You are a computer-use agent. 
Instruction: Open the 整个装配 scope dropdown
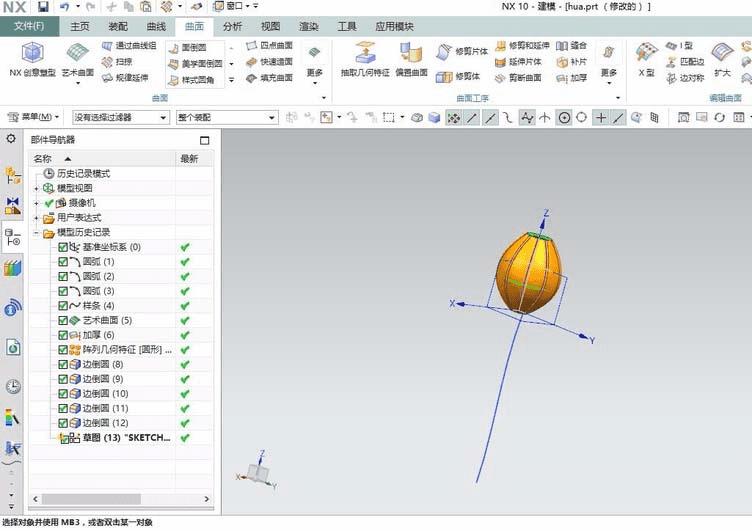click(x=227, y=117)
